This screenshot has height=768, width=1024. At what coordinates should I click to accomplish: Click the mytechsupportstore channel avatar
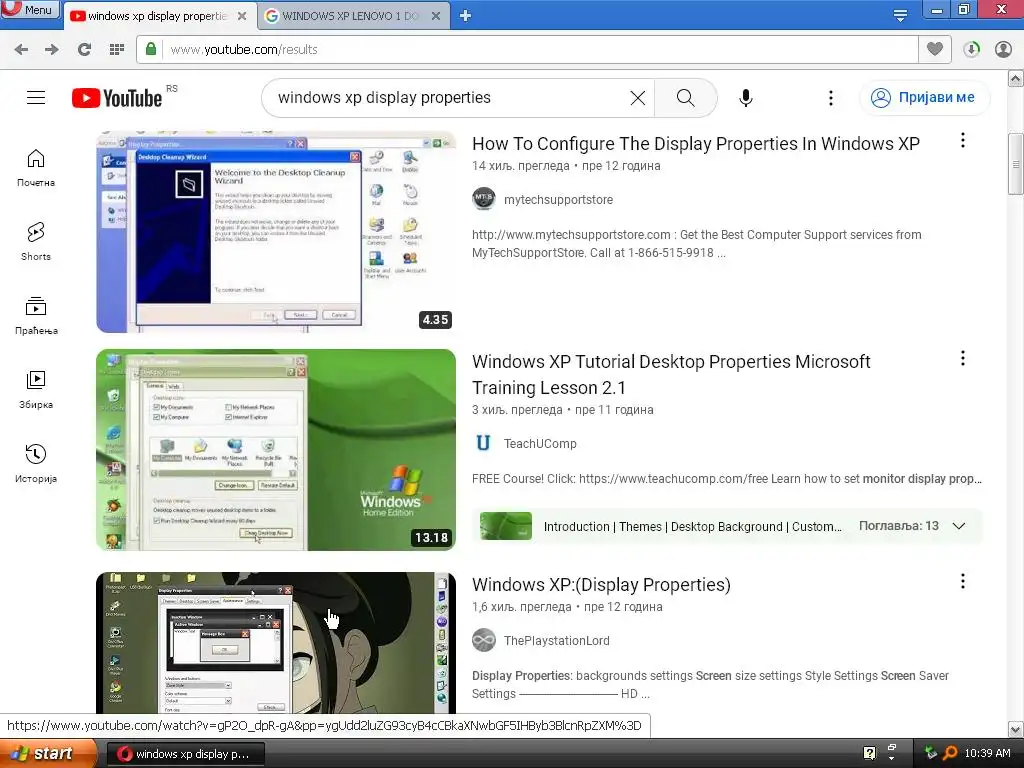(484, 199)
